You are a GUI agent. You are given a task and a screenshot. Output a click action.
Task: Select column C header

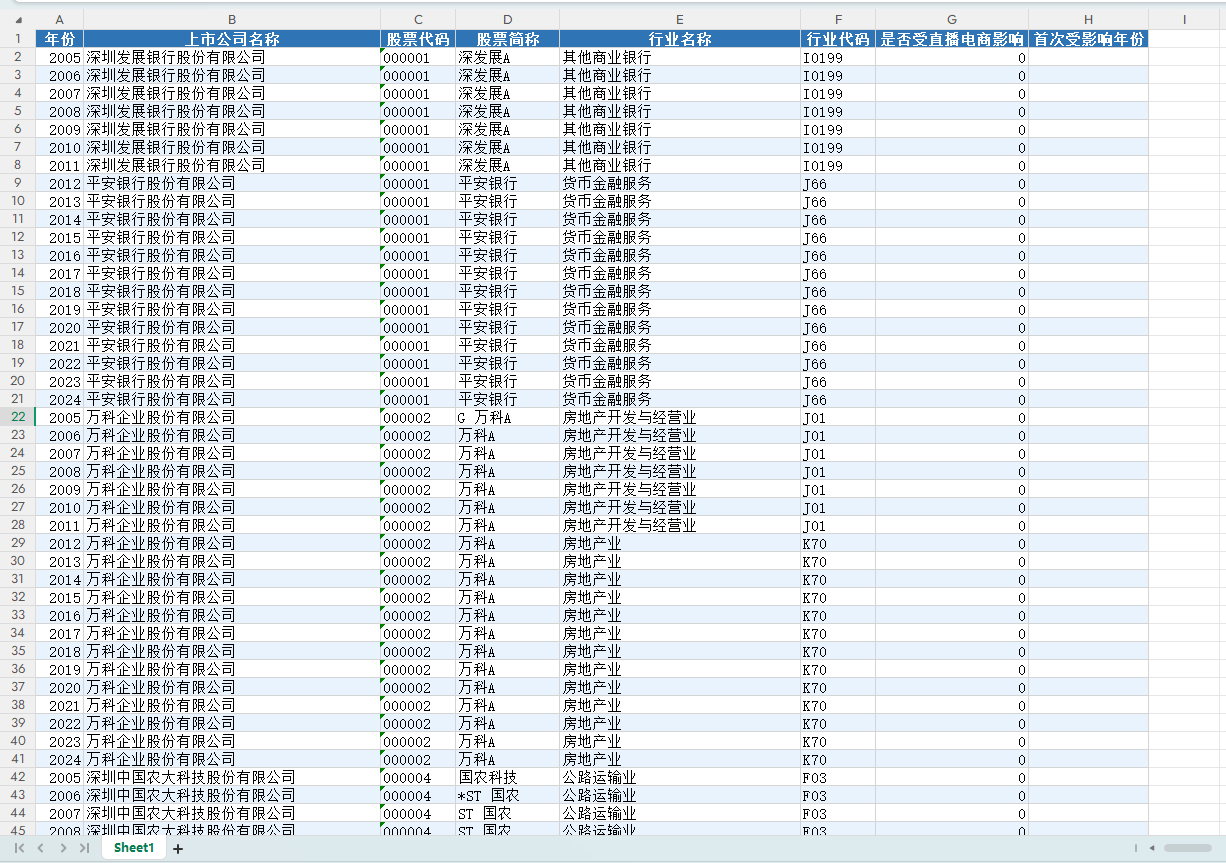(x=418, y=20)
